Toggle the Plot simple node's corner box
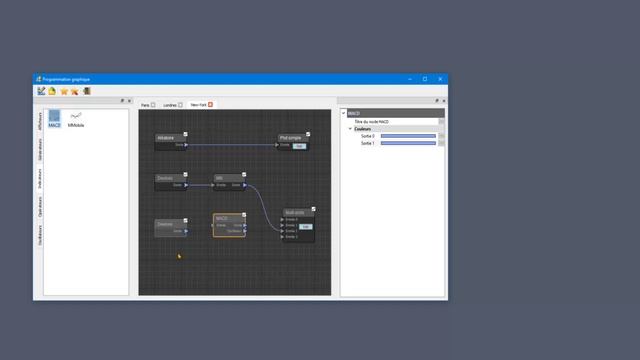The image size is (640, 360). coord(308,134)
